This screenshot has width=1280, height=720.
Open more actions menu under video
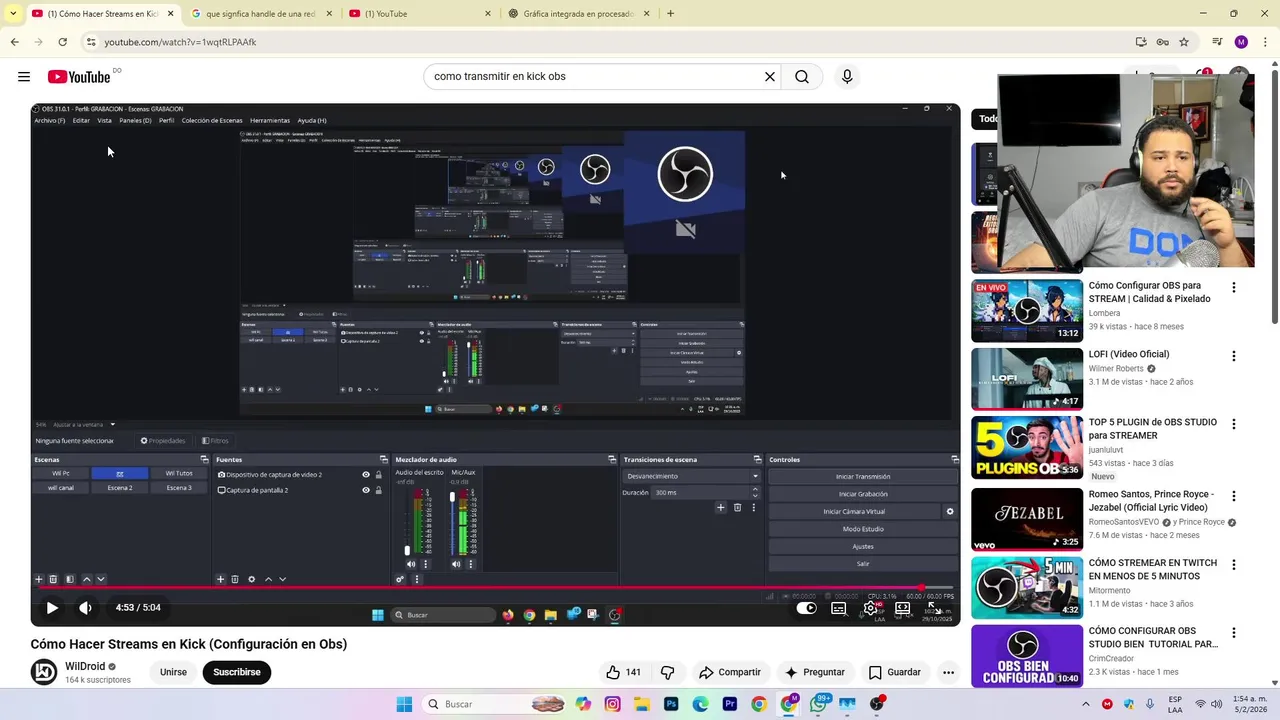pyautogui.click(x=948, y=672)
